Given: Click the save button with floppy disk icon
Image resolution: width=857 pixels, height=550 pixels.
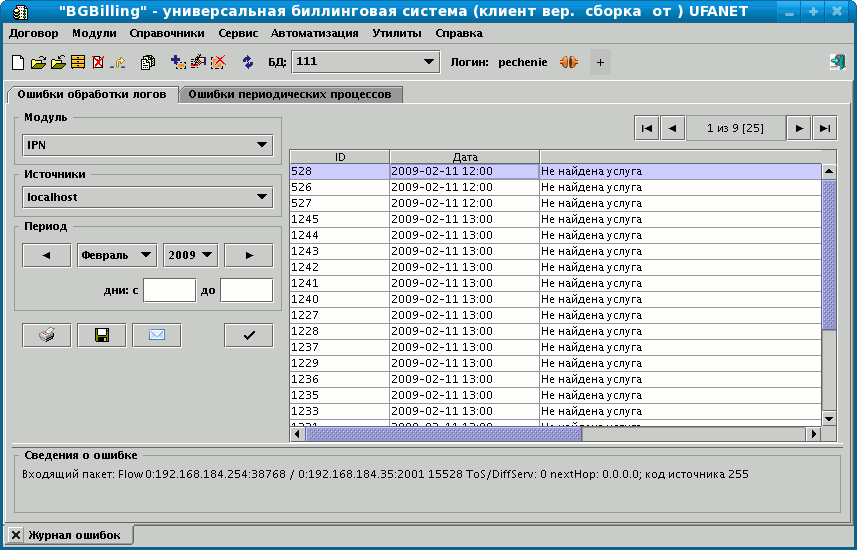Looking at the screenshot, I should point(102,335).
